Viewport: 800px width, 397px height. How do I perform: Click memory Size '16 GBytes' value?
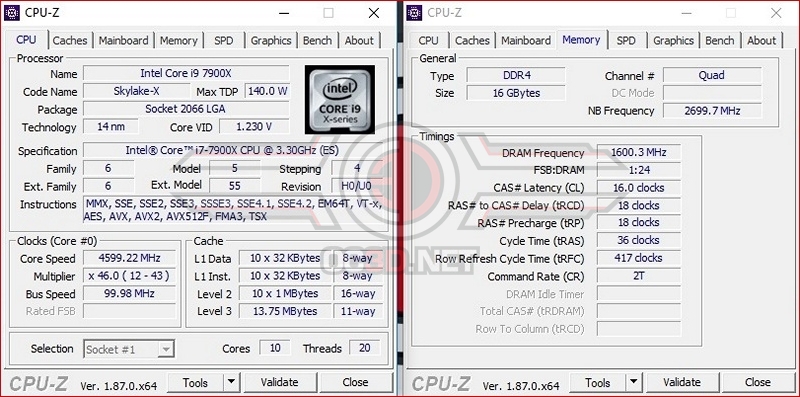coord(516,93)
